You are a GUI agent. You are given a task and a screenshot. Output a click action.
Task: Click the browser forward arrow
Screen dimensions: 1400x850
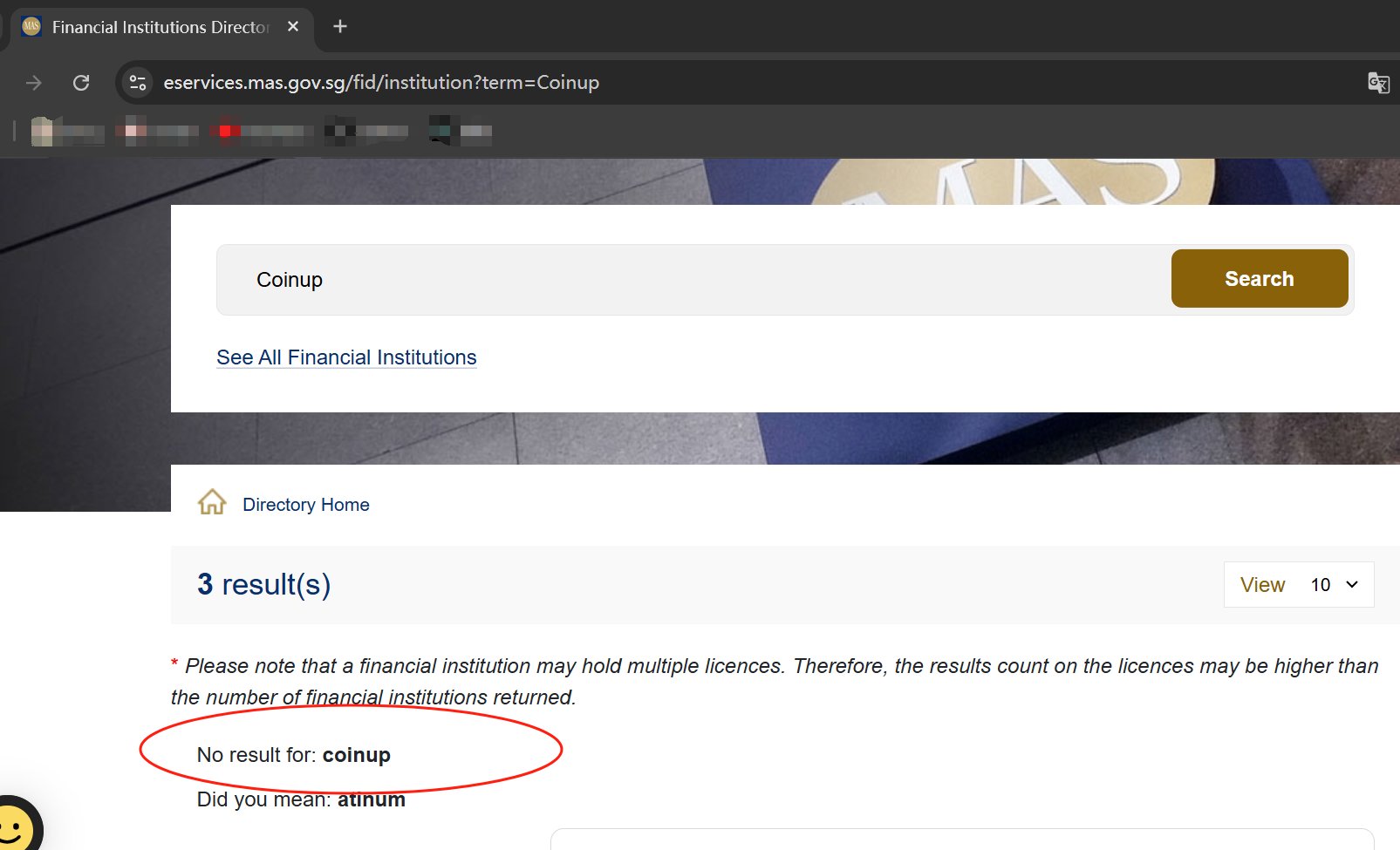click(x=34, y=83)
